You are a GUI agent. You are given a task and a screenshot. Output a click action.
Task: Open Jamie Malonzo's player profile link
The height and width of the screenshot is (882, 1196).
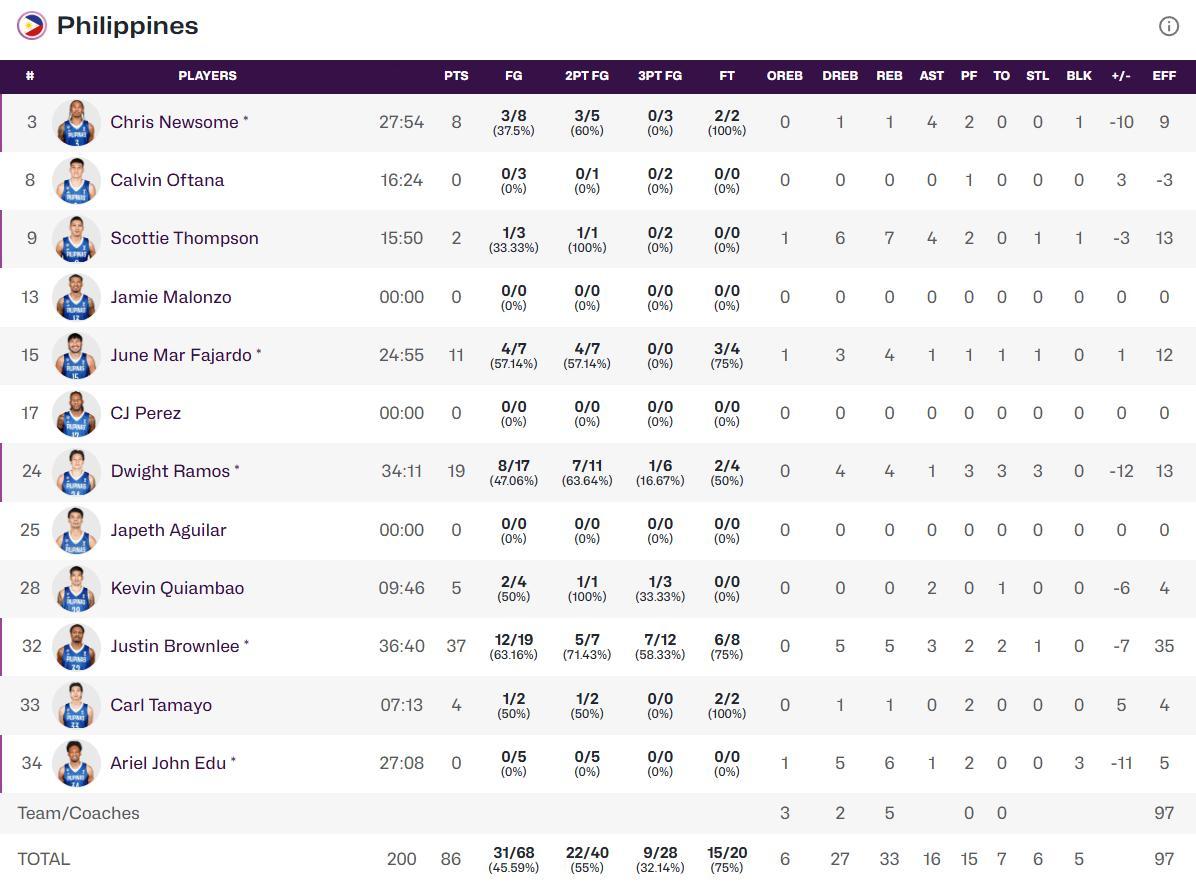pos(171,297)
